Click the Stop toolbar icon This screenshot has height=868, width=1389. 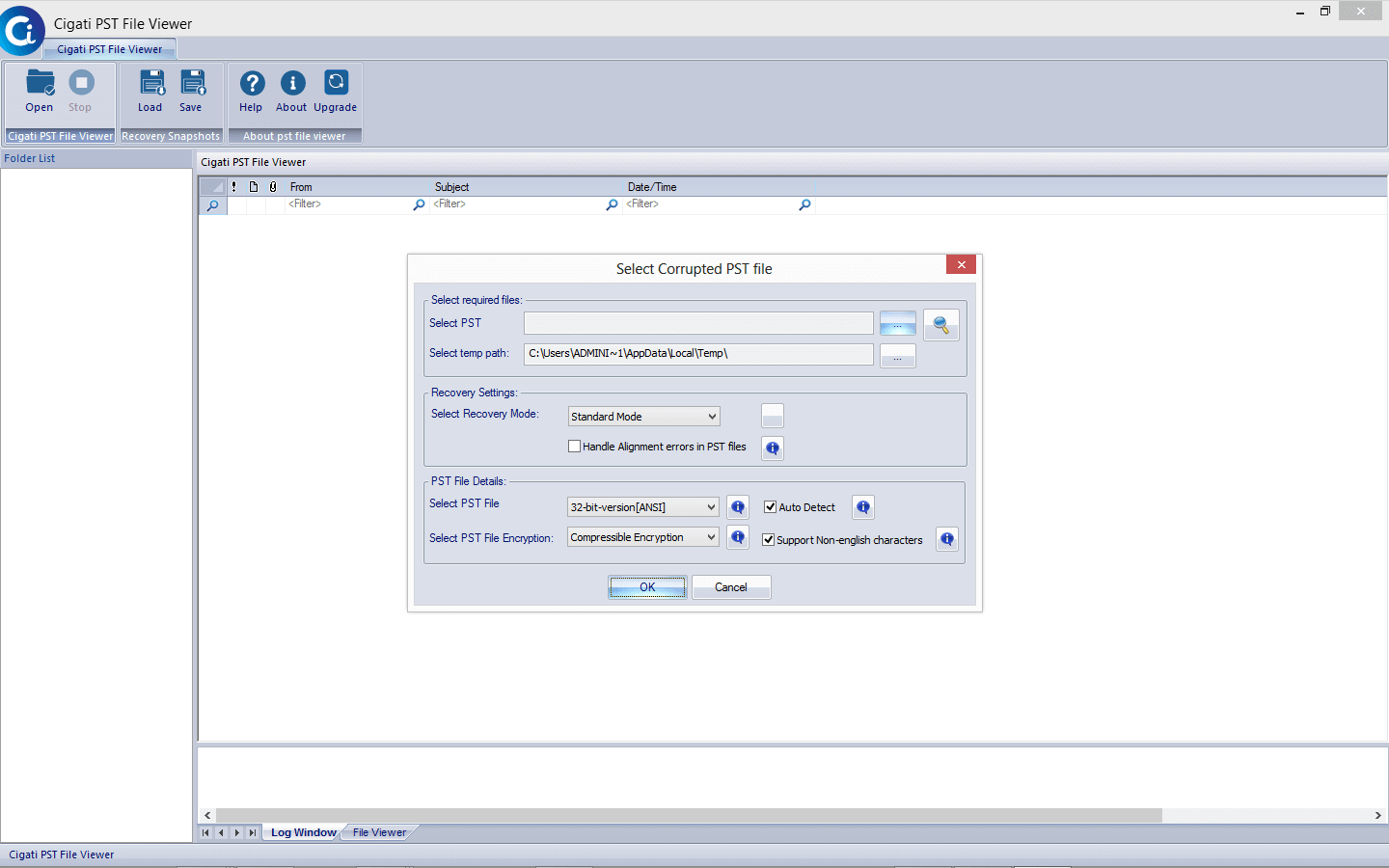(x=81, y=92)
